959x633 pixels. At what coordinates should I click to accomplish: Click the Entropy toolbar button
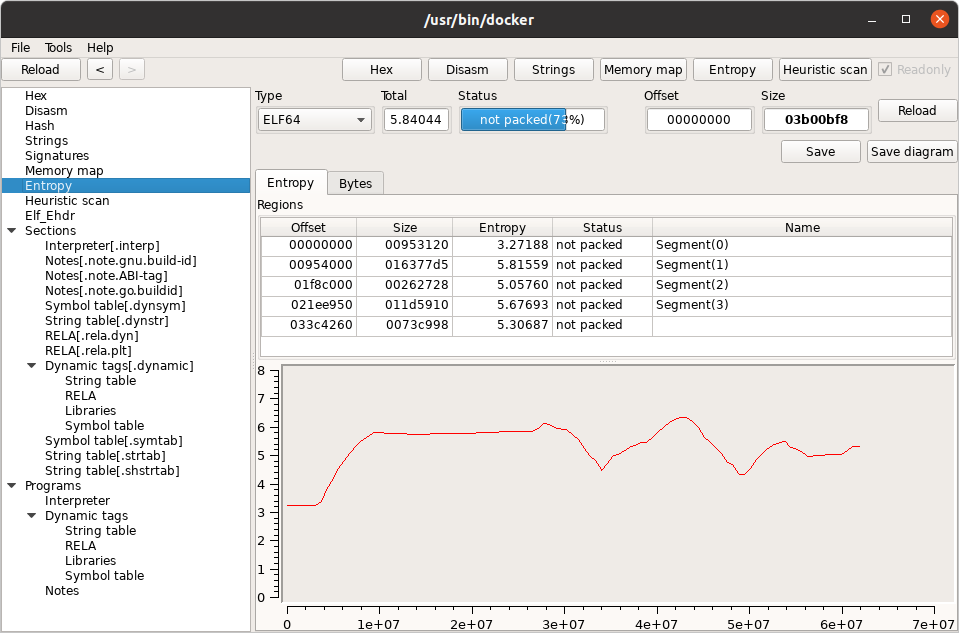[733, 70]
